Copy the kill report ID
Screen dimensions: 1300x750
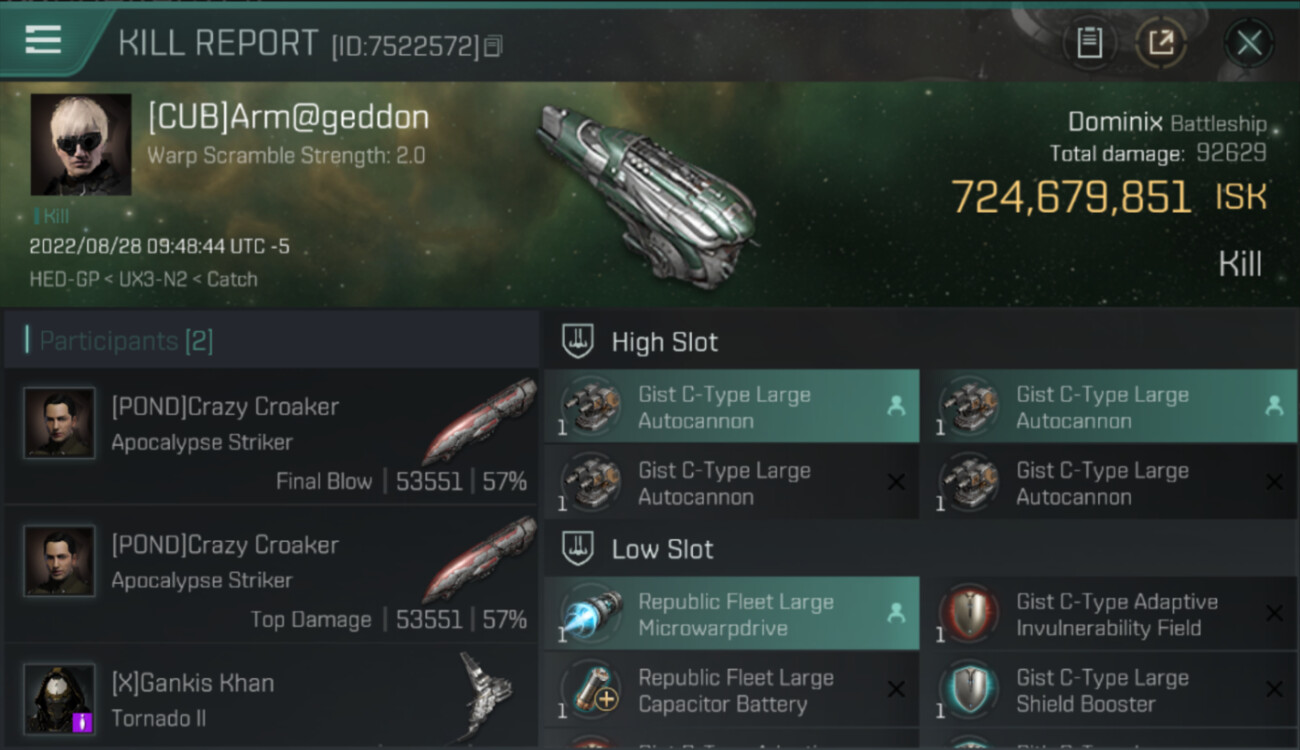coord(492,46)
